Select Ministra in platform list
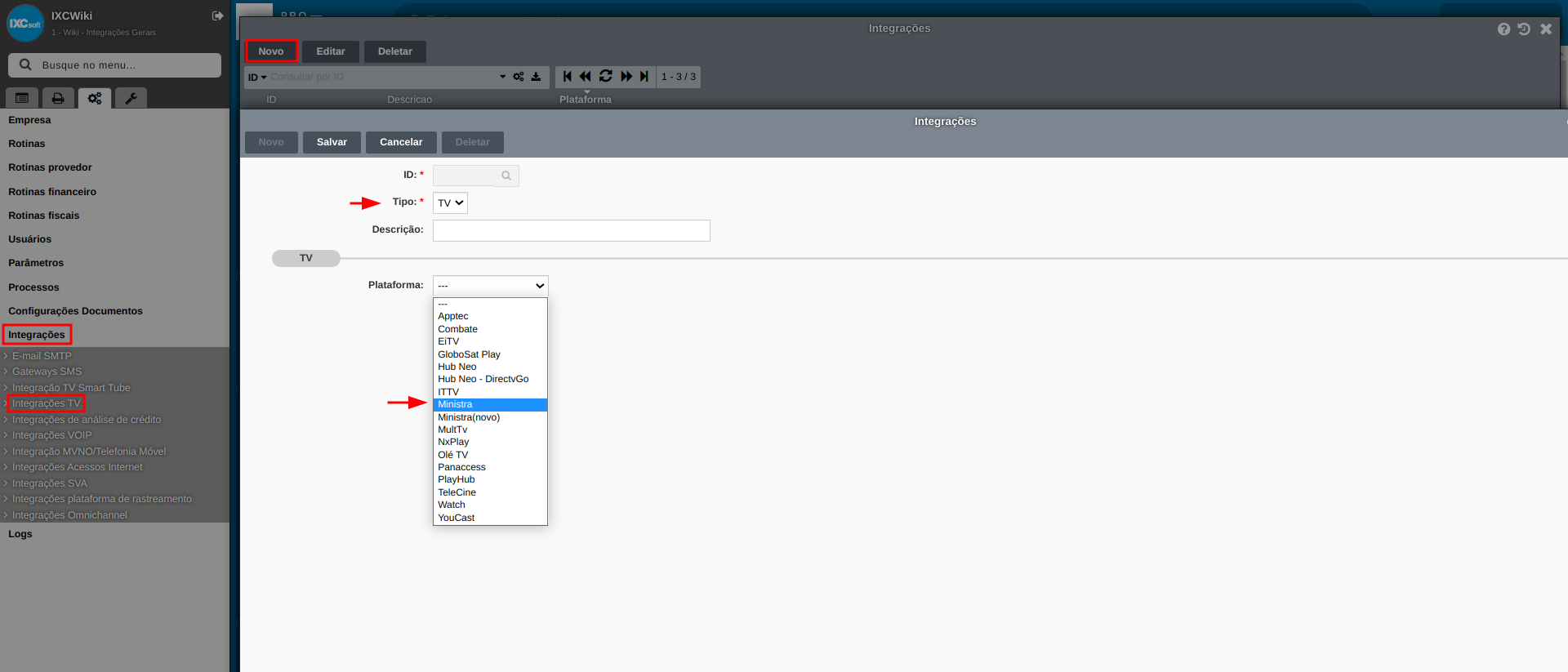1568x672 pixels. pos(490,405)
